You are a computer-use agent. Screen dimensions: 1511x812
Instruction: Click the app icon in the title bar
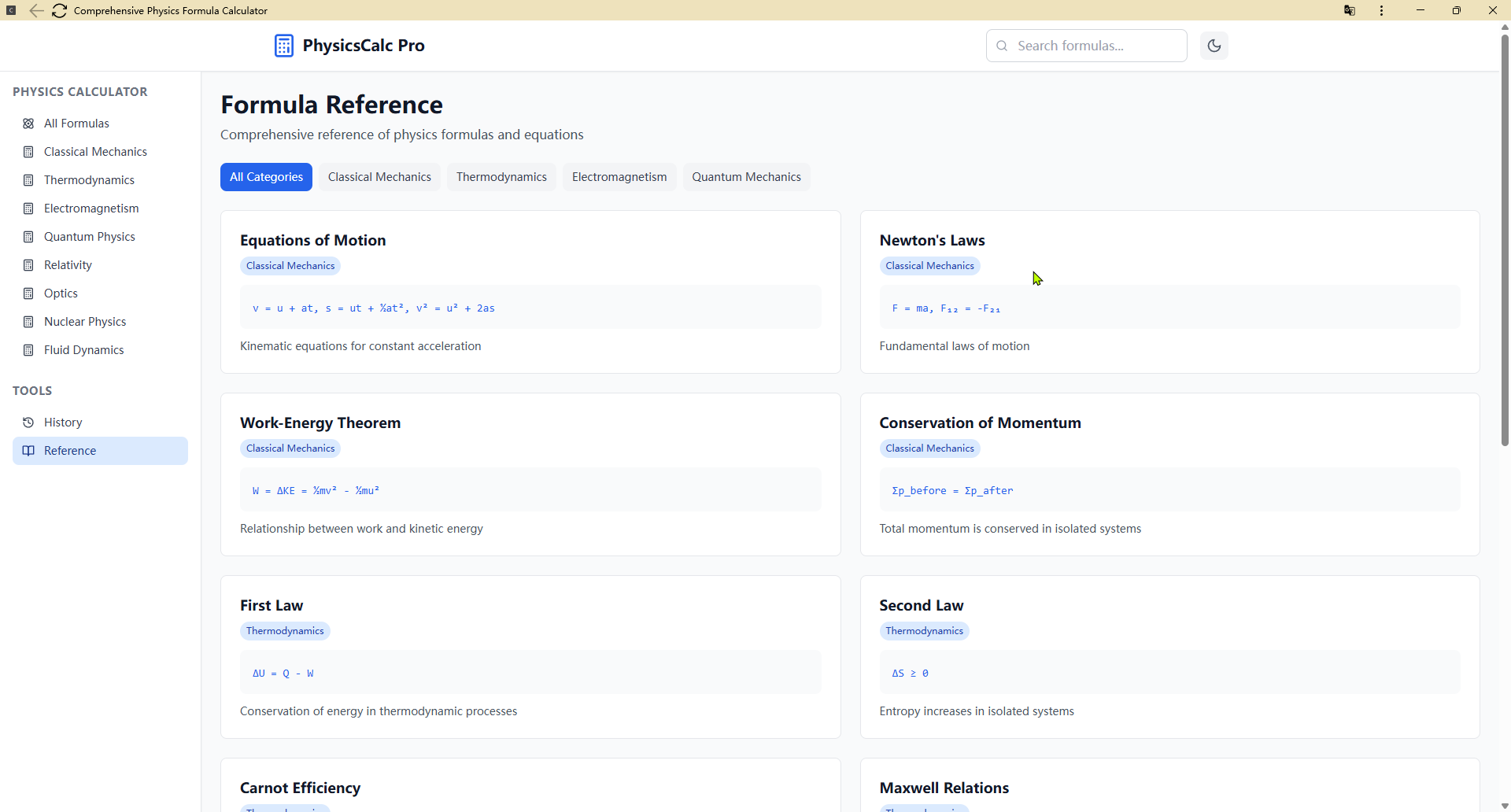[x=11, y=10]
